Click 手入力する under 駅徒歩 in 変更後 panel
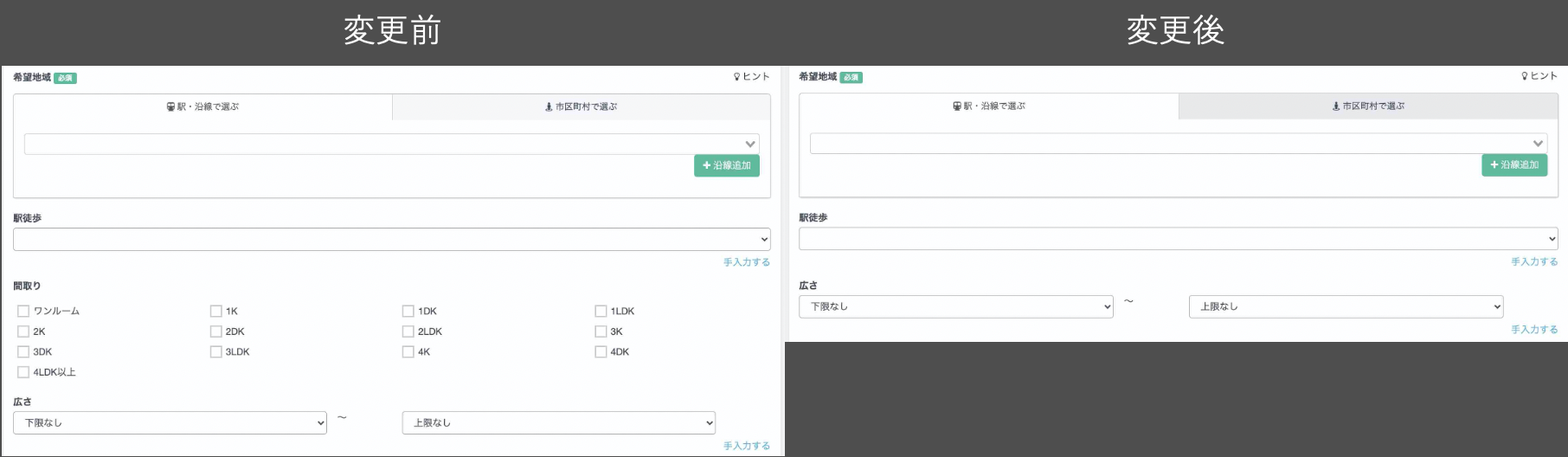1568x457 pixels. click(1534, 261)
